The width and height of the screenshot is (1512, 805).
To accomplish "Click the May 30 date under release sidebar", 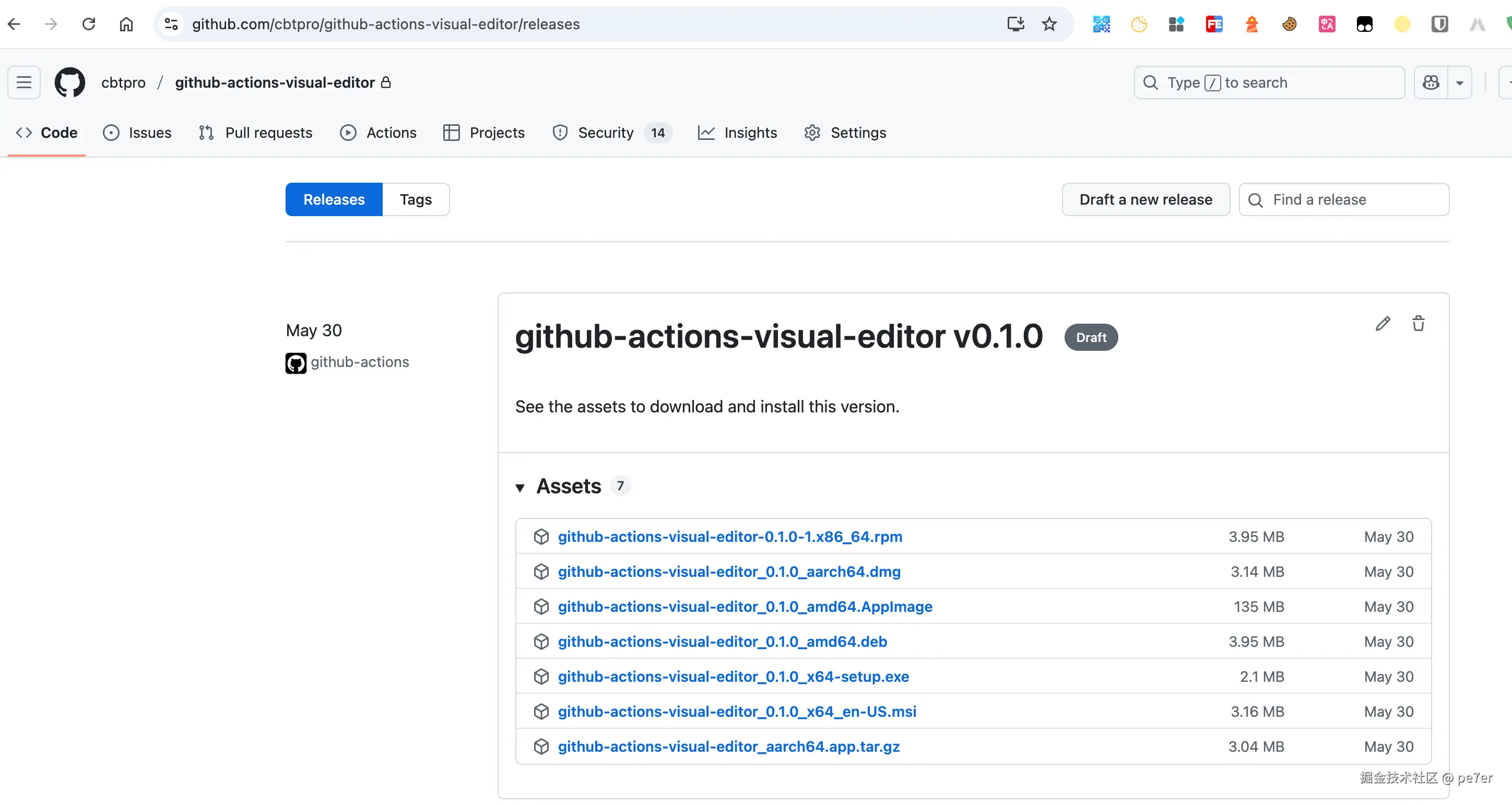I will (x=314, y=330).
